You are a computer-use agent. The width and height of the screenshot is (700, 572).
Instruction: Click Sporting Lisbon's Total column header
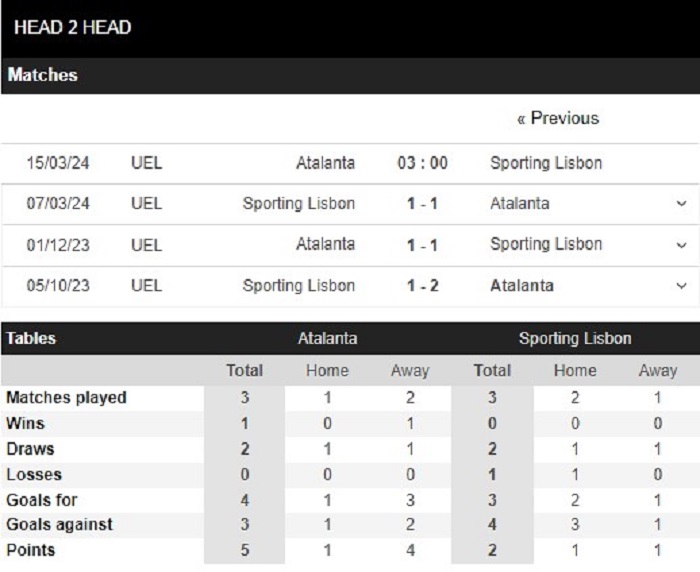(492, 371)
